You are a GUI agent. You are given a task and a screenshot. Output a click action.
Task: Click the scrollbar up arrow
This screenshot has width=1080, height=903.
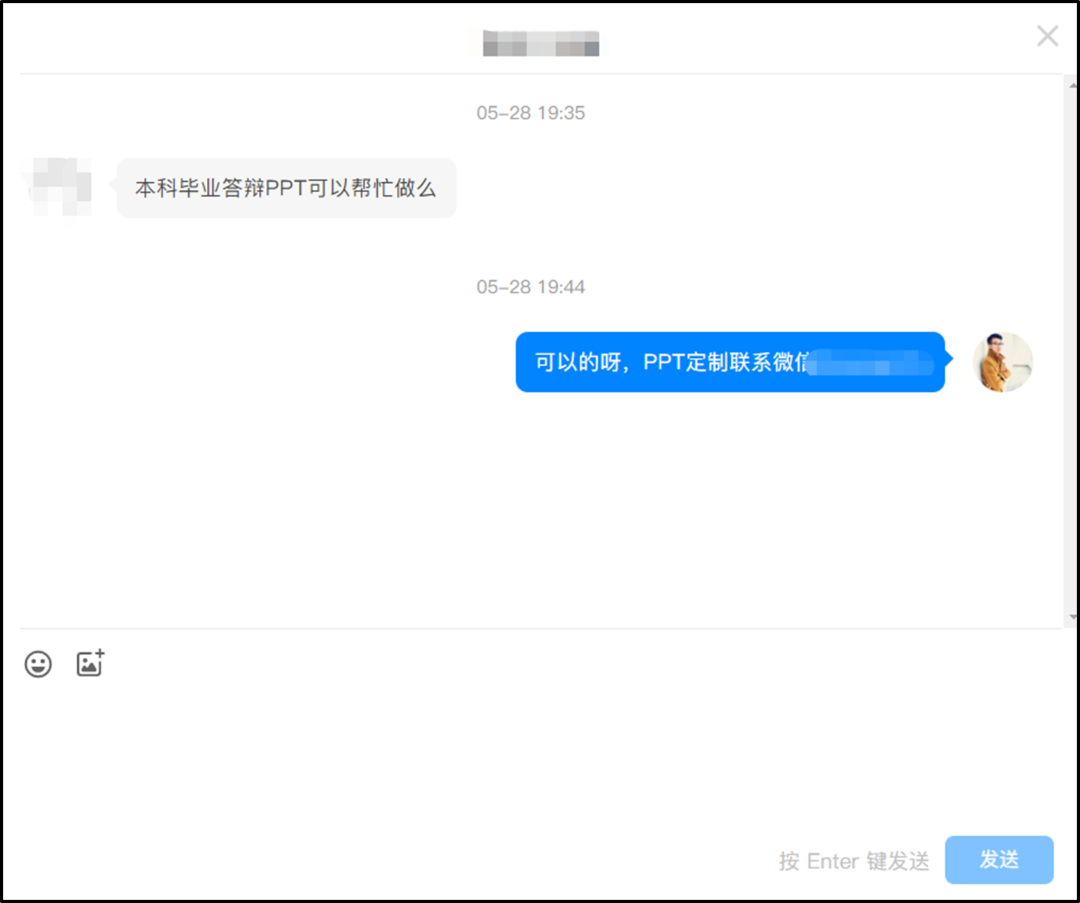click(x=1072, y=85)
